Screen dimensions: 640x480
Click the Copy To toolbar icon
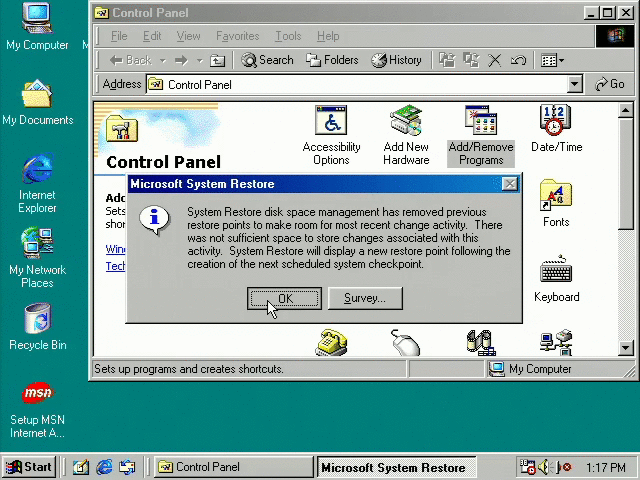[x=471, y=60]
